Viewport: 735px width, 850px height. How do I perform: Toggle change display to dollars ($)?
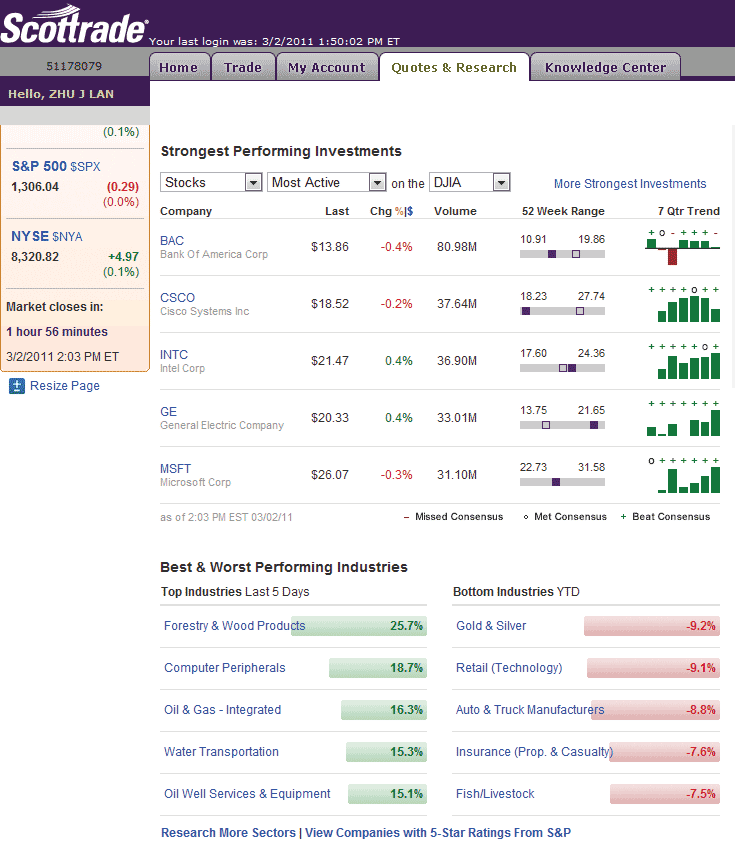pos(410,211)
